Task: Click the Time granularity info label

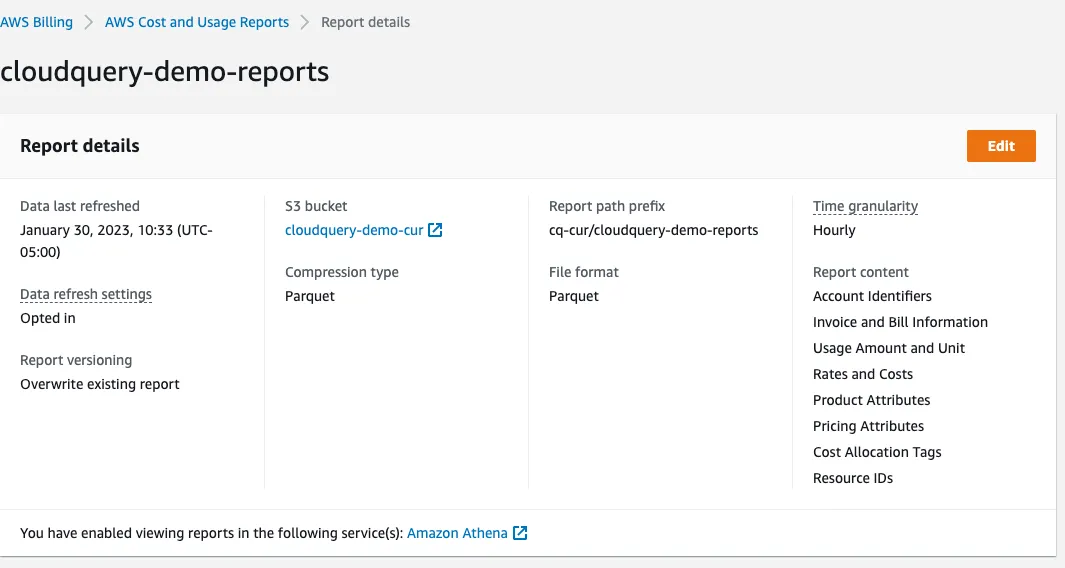Action: click(x=865, y=207)
